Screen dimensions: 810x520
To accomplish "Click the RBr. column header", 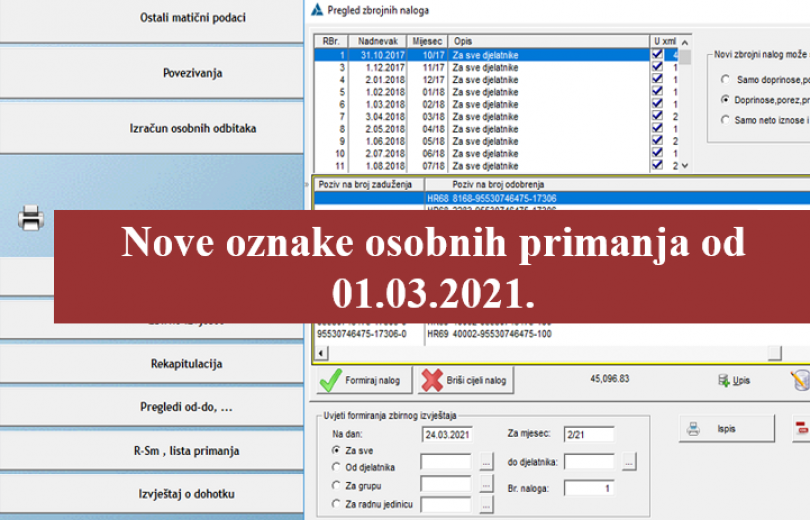I will click(331, 41).
